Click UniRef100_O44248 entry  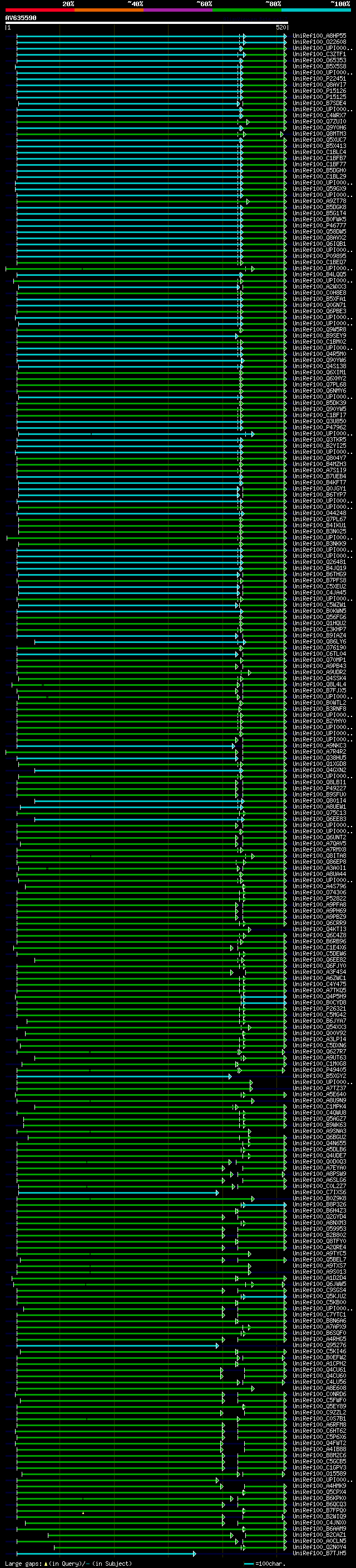[x=319, y=513]
